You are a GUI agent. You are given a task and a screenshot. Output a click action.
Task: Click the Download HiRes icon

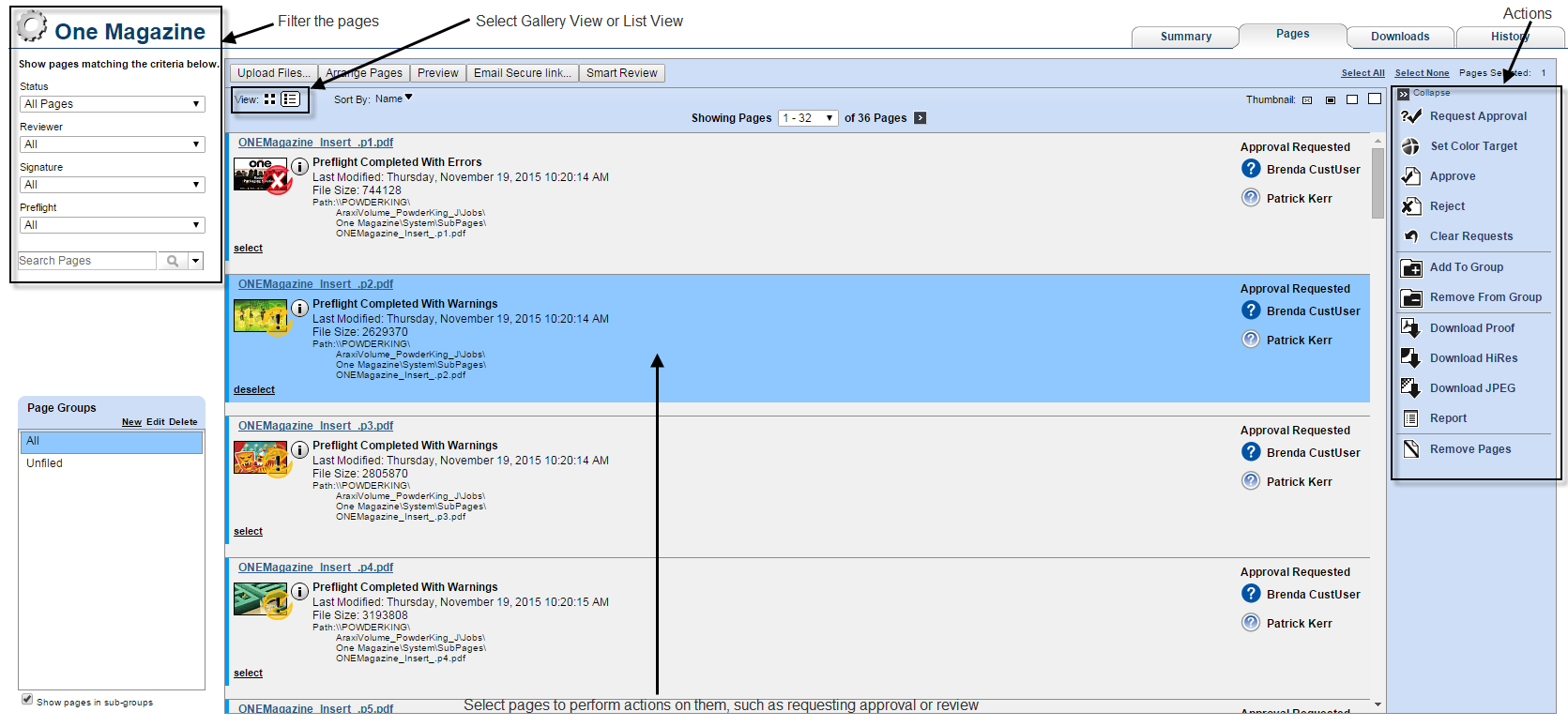pos(1410,358)
